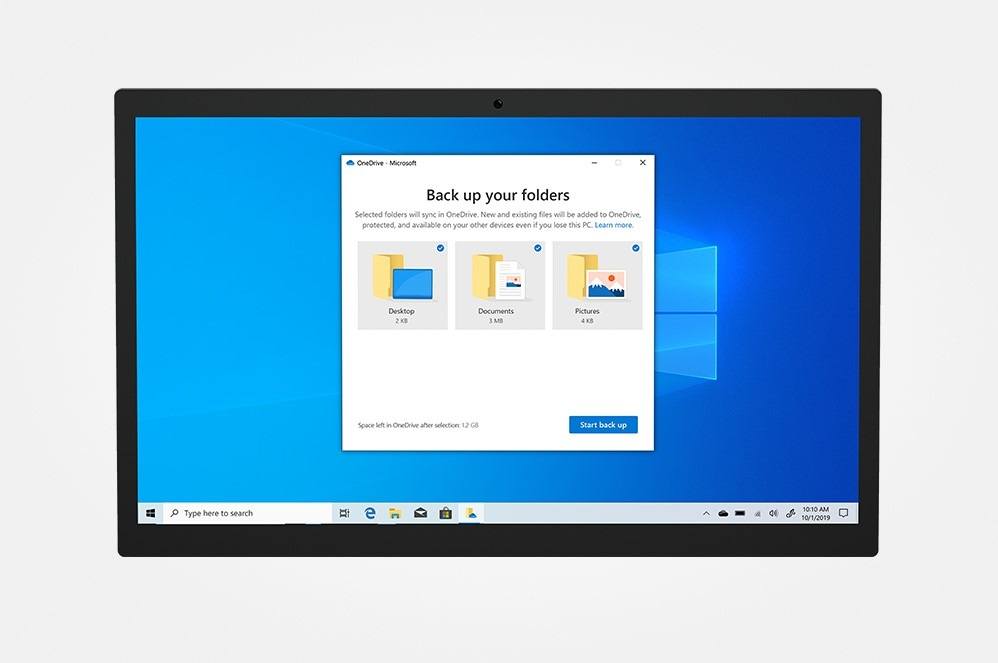Expand the hidden system tray icons
This screenshot has width=998, height=663.
[706, 513]
